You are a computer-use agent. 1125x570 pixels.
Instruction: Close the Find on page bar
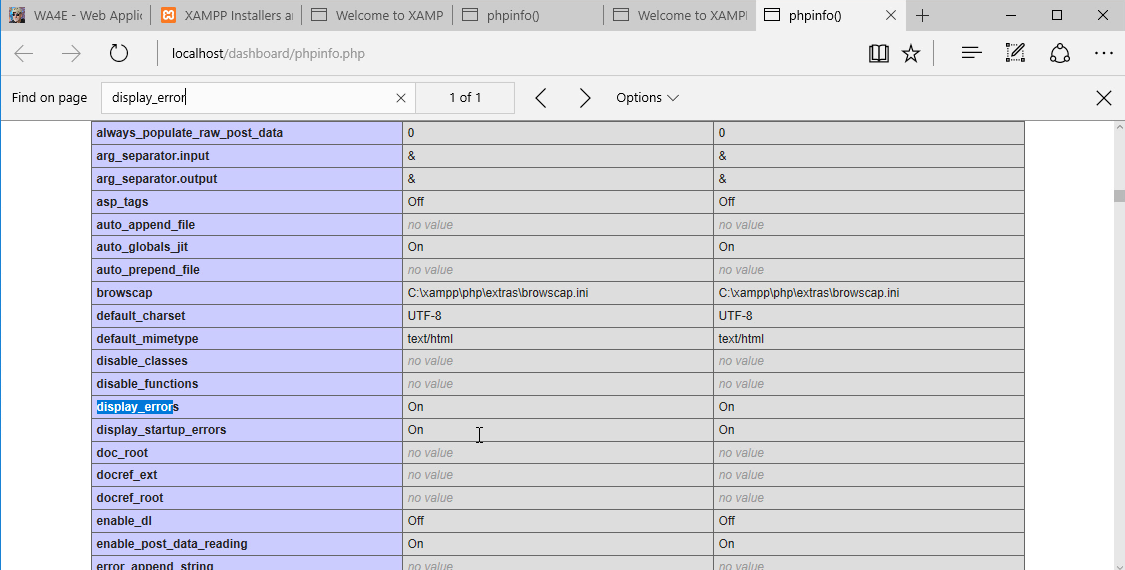pyautogui.click(x=1103, y=98)
